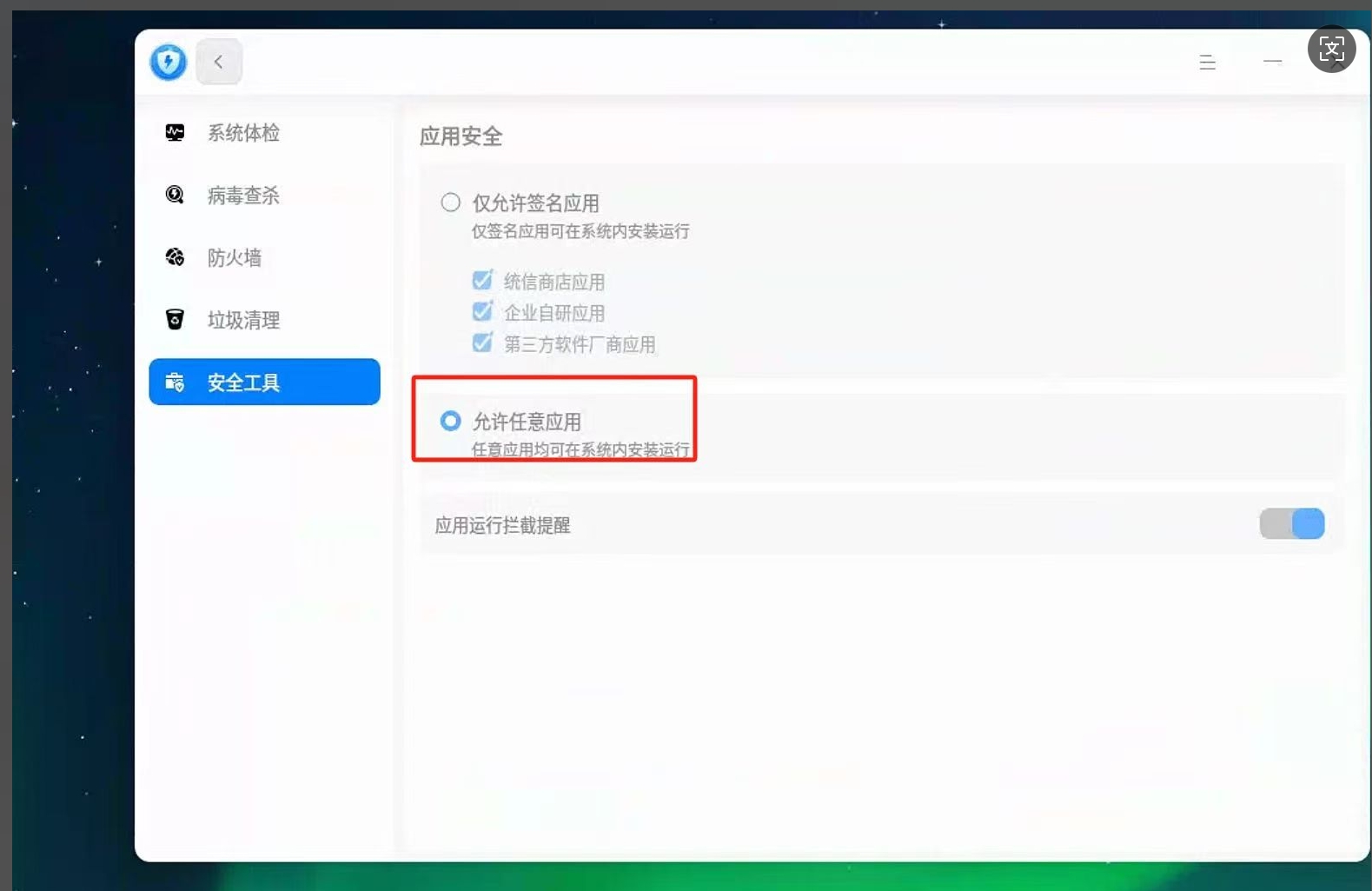Click the 任意应用均可在系统内安装运行 description

580,449
